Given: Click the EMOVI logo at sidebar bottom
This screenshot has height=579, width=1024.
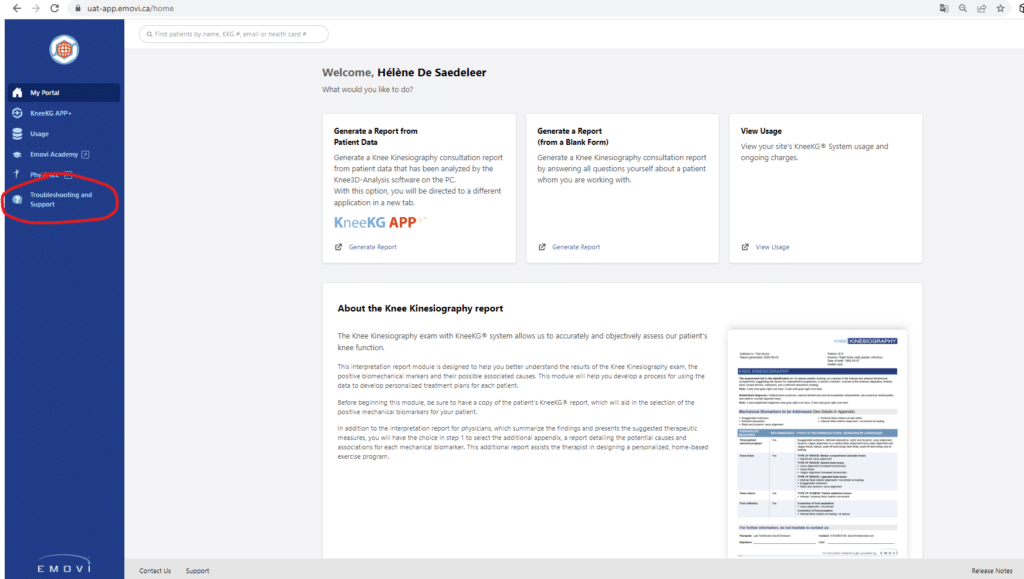Looking at the screenshot, I should [64, 566].
